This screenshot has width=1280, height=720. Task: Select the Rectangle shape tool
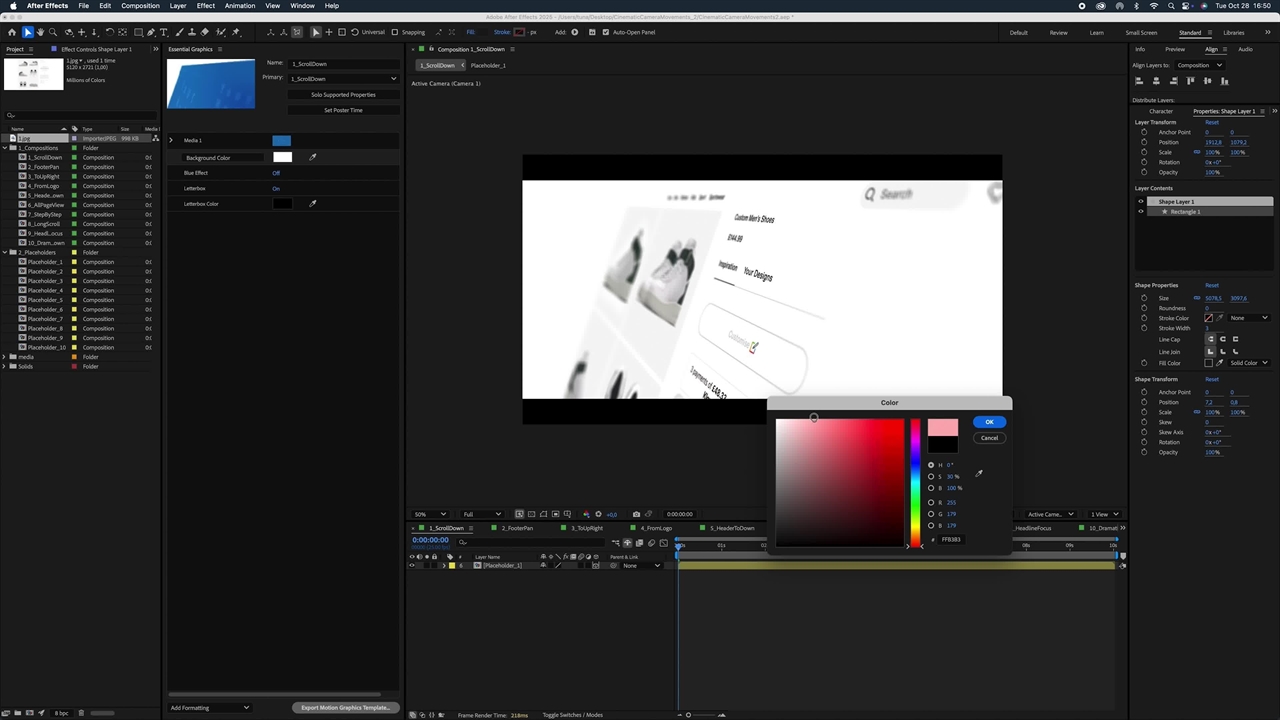coord(138,32)
